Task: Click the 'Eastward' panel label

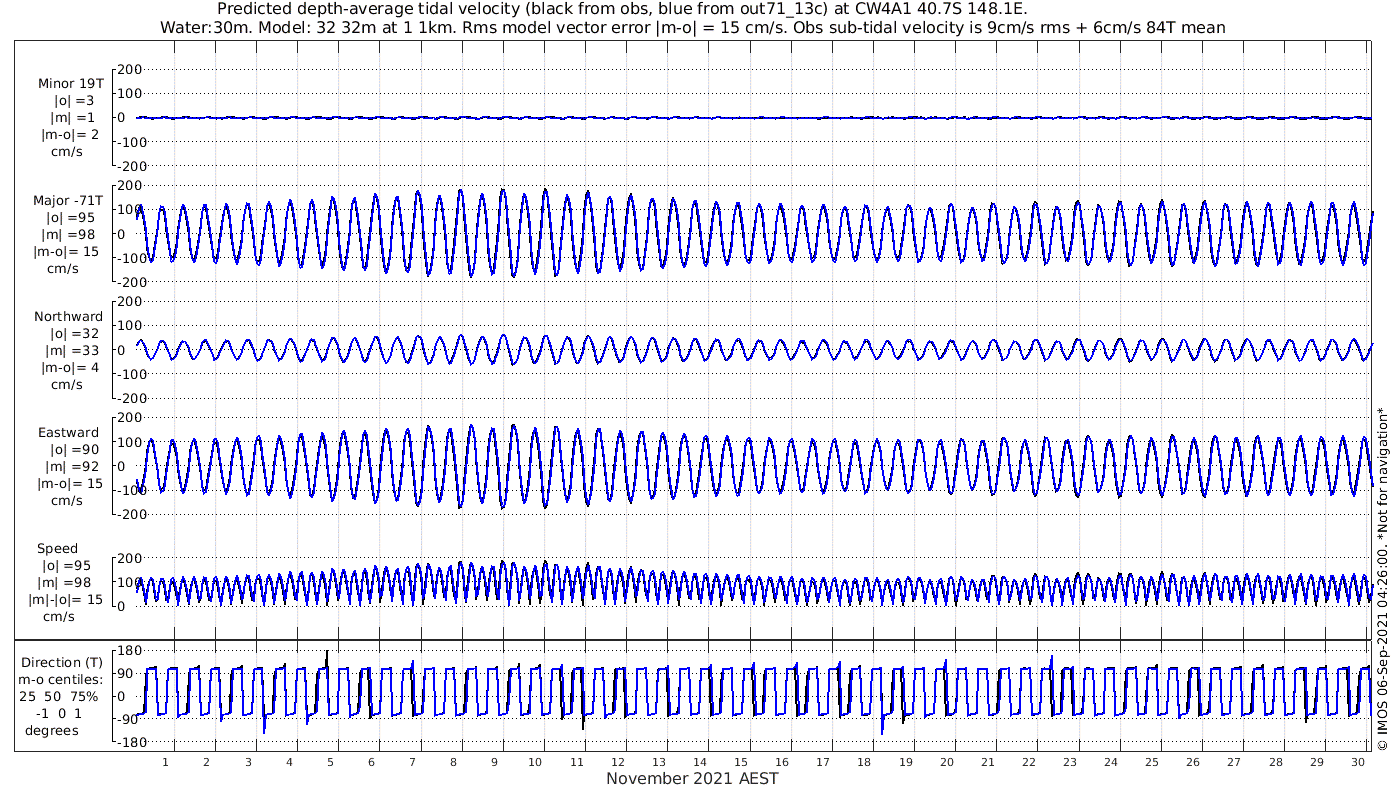Action: [x=69, y=433]
